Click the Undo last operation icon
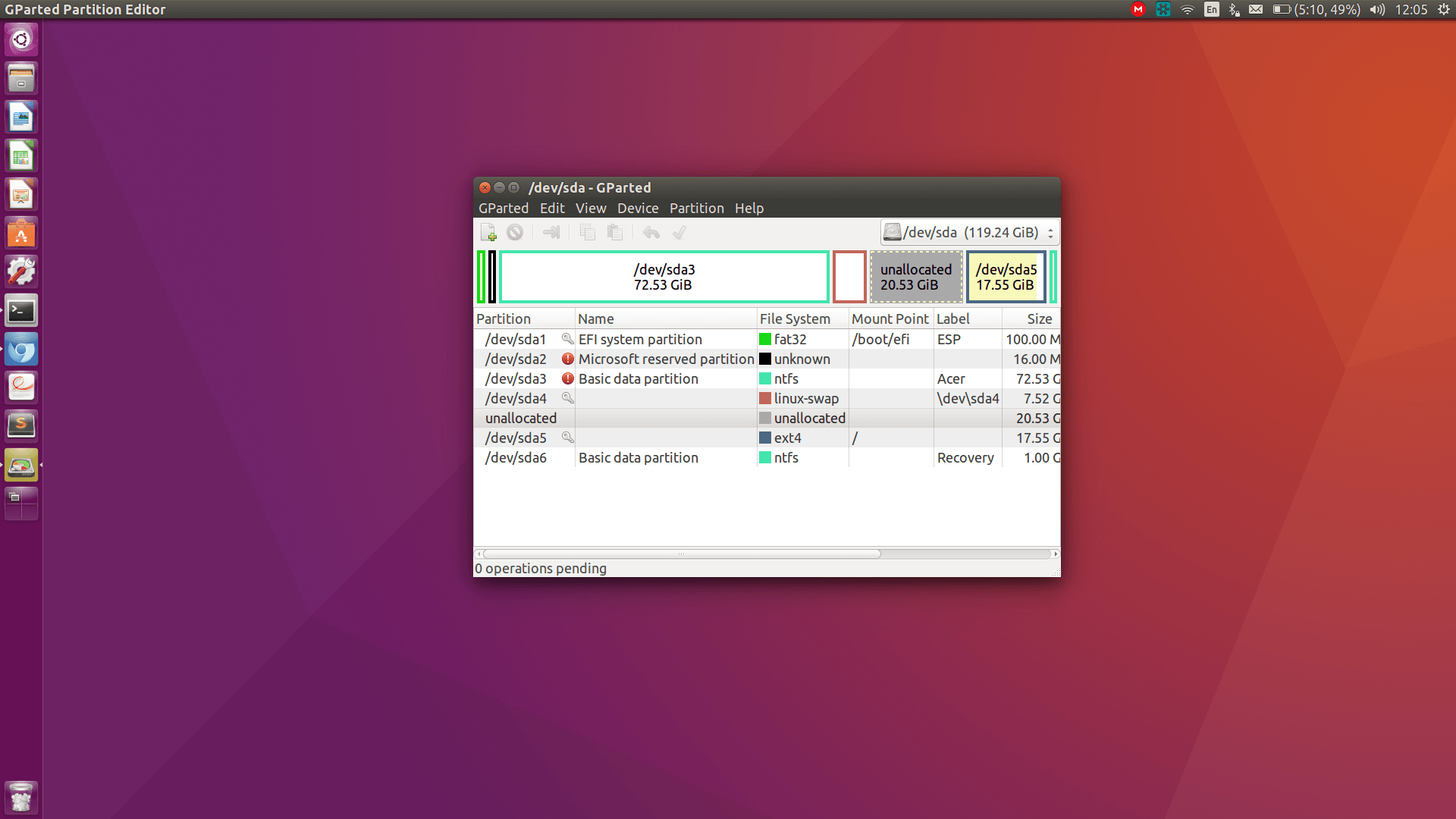This screenshot has width=1456, height=819. click(651, 232)
